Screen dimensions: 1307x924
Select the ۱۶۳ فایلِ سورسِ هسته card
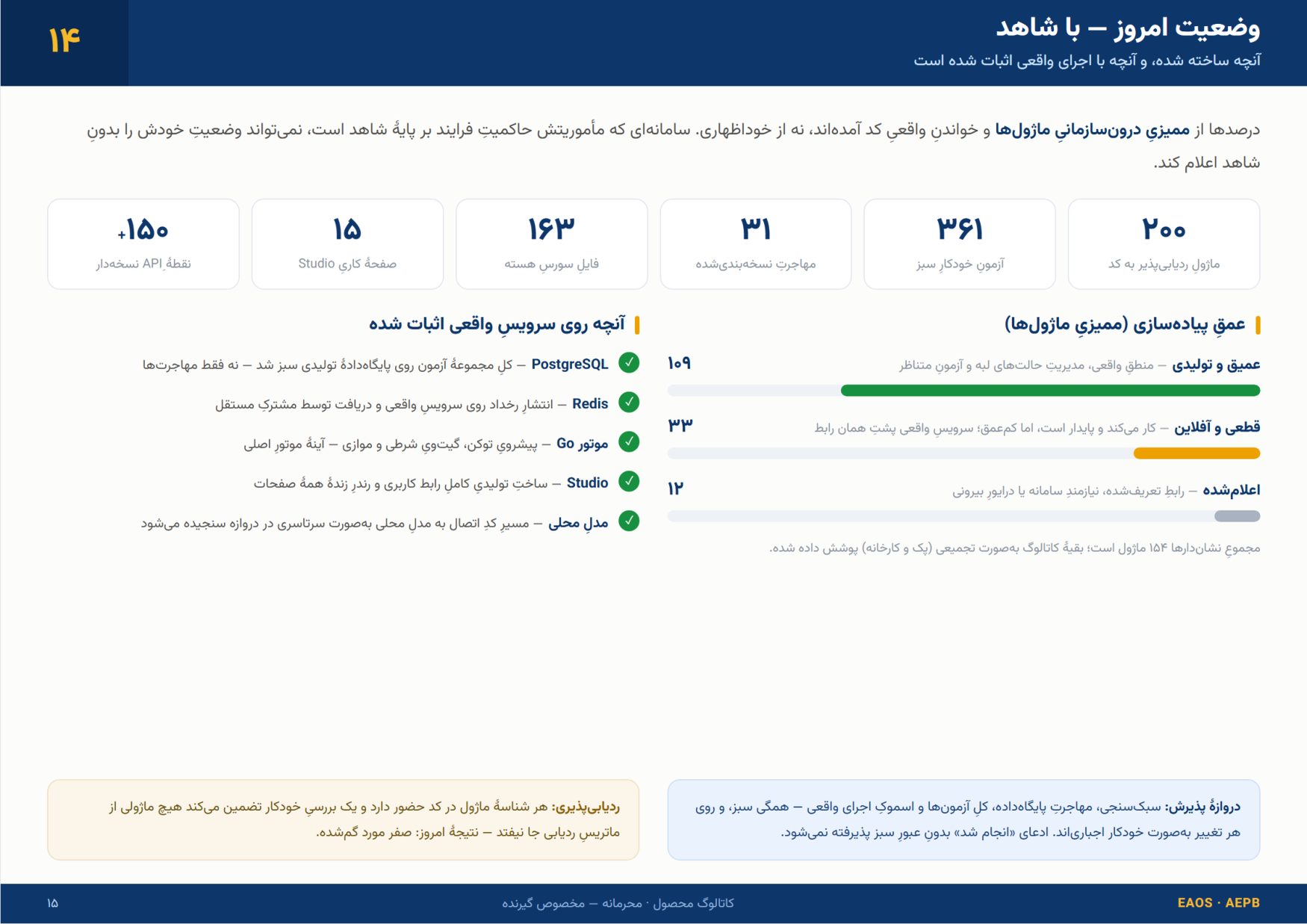pyautogui.click(x=552, y=244)
